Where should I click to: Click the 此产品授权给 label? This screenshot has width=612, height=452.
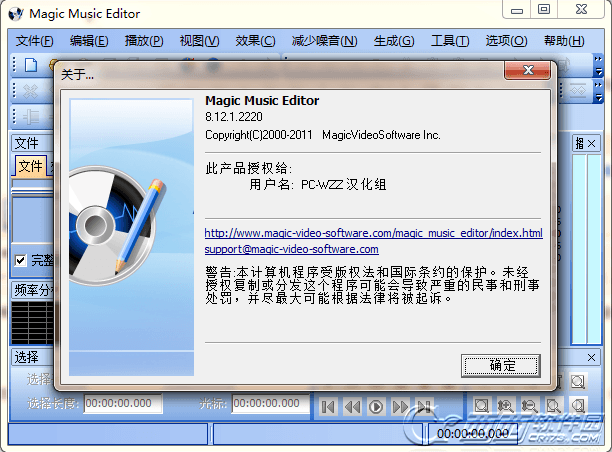tap(249, 169)
